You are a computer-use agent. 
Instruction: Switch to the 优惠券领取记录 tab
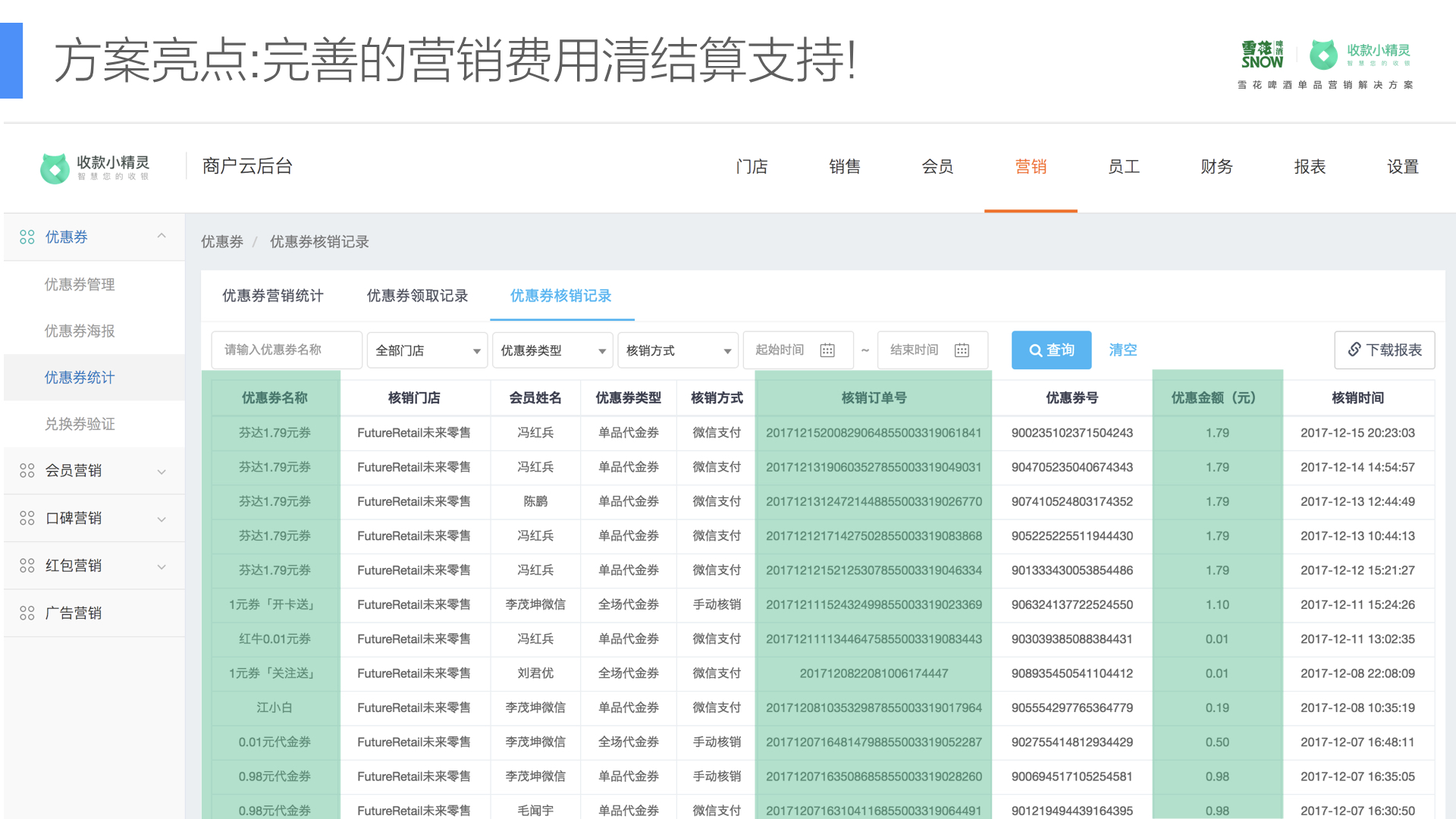418,296
